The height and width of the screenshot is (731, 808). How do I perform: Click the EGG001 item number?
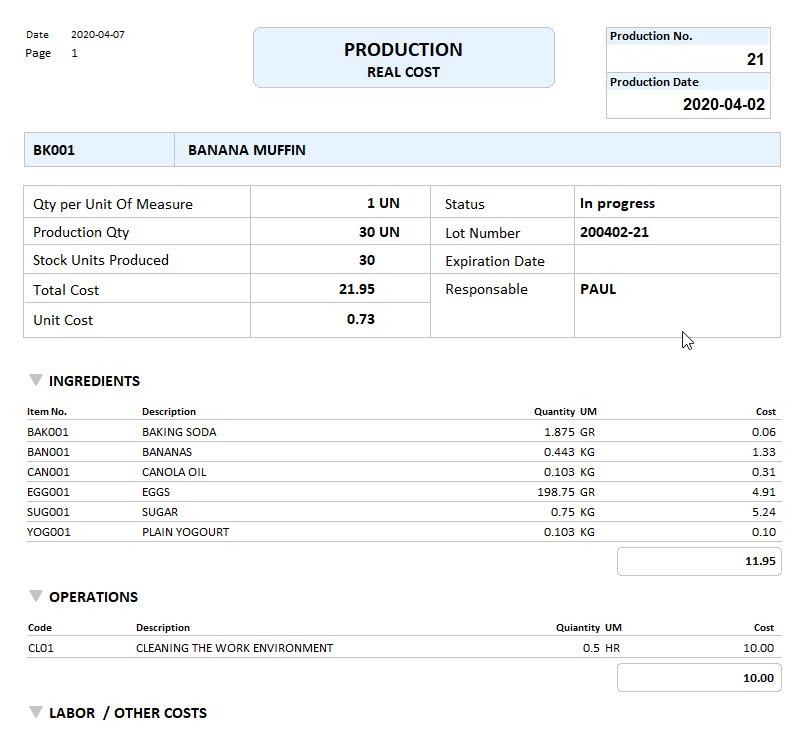(48, 492)
